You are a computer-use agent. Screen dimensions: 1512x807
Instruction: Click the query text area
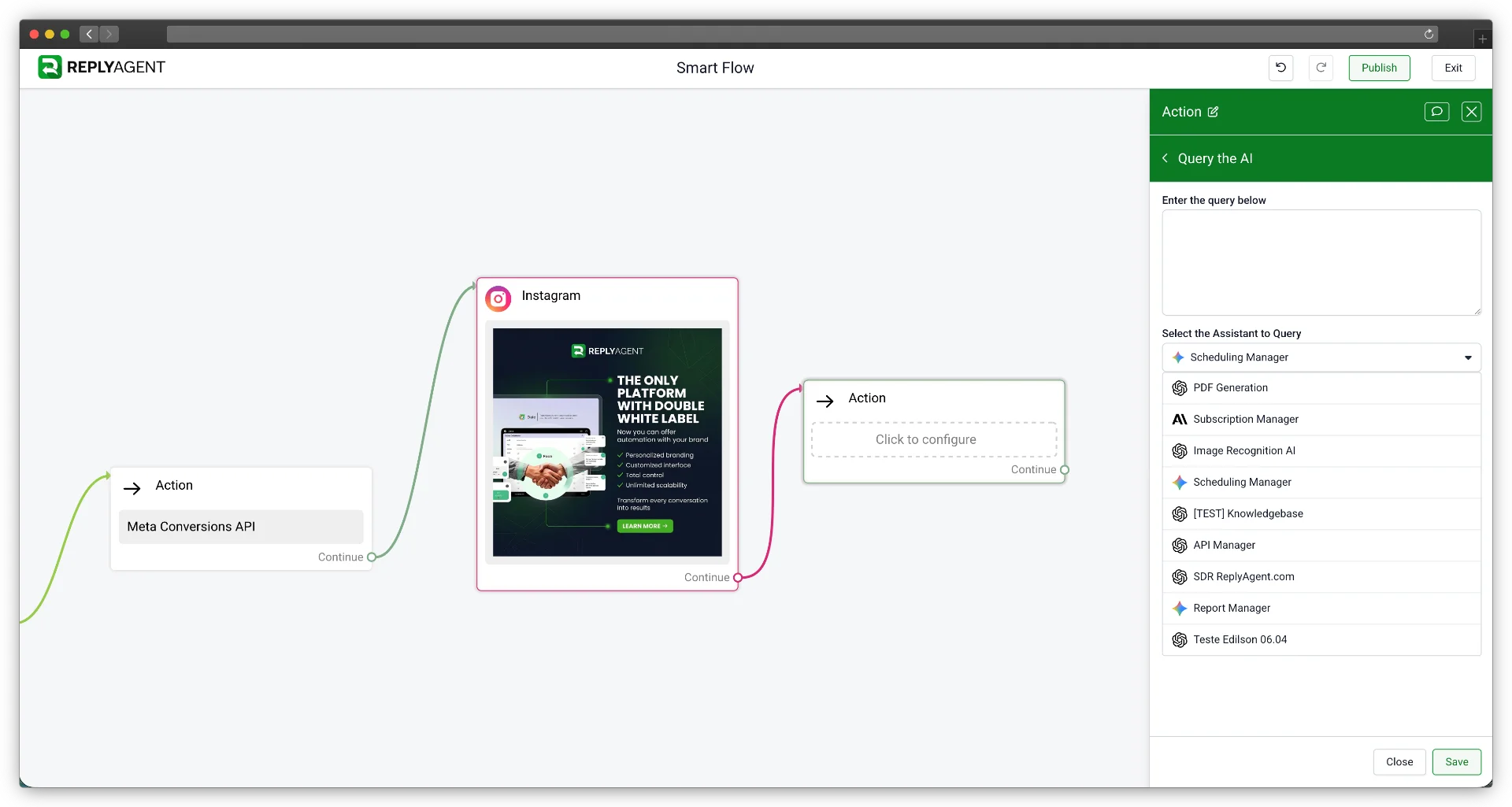pyautogui.click(x=1321, y=263)
